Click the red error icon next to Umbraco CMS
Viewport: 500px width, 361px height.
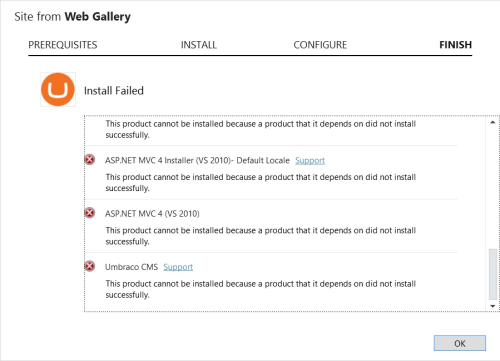click(x=90, y=266)
